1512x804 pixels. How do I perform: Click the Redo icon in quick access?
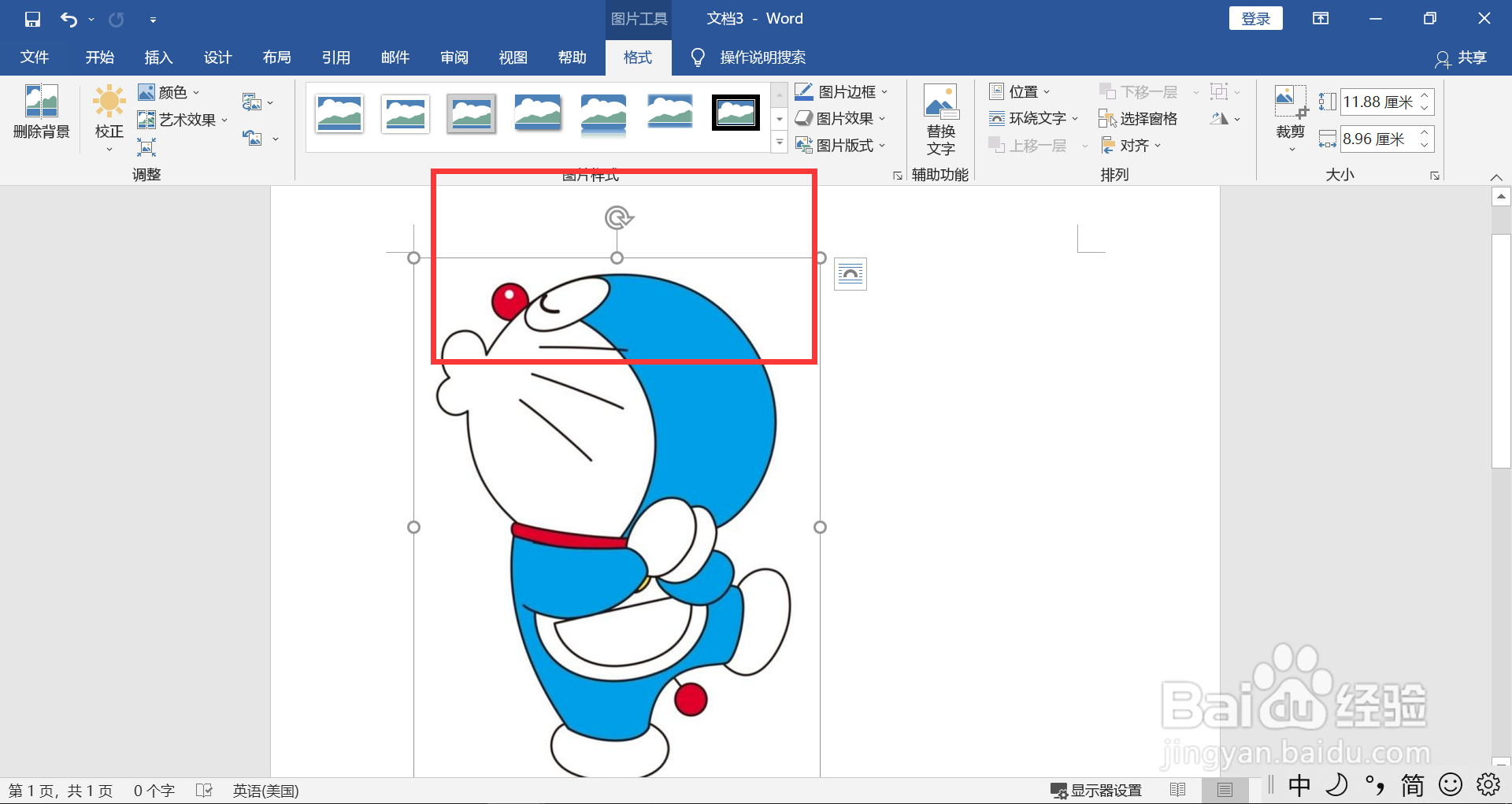117,19
